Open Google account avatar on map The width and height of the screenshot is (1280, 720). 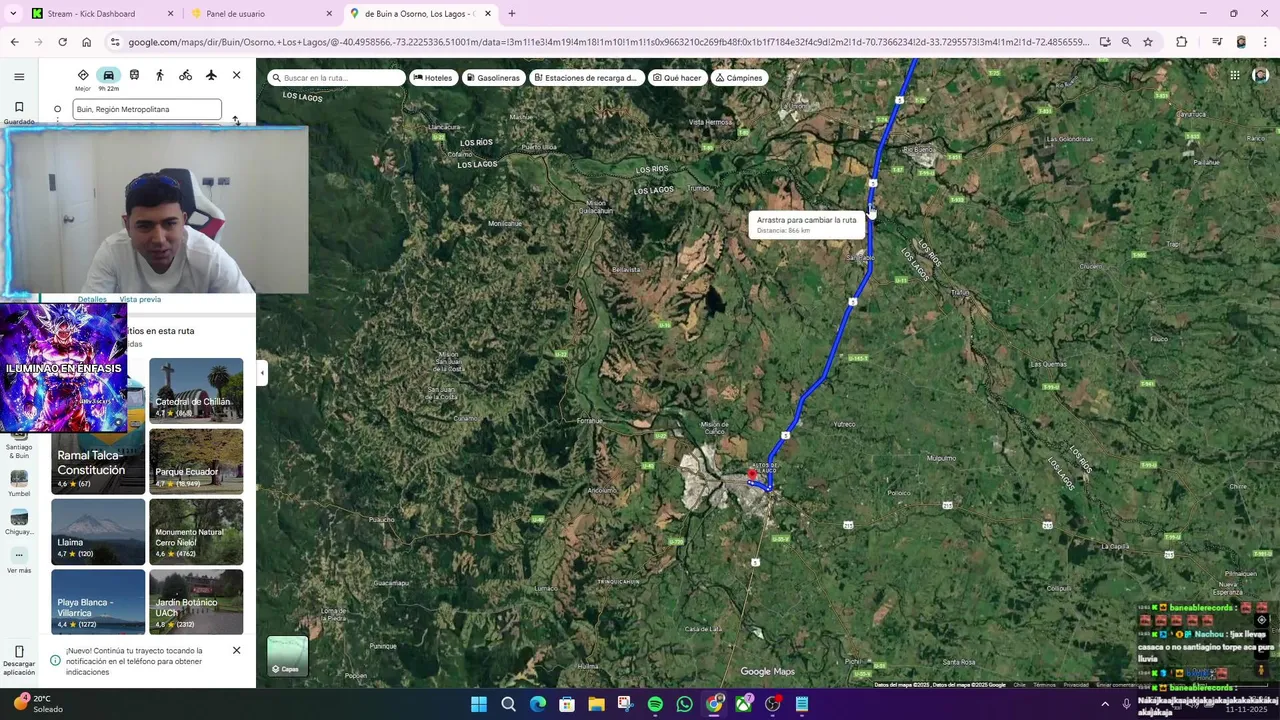1261,75
